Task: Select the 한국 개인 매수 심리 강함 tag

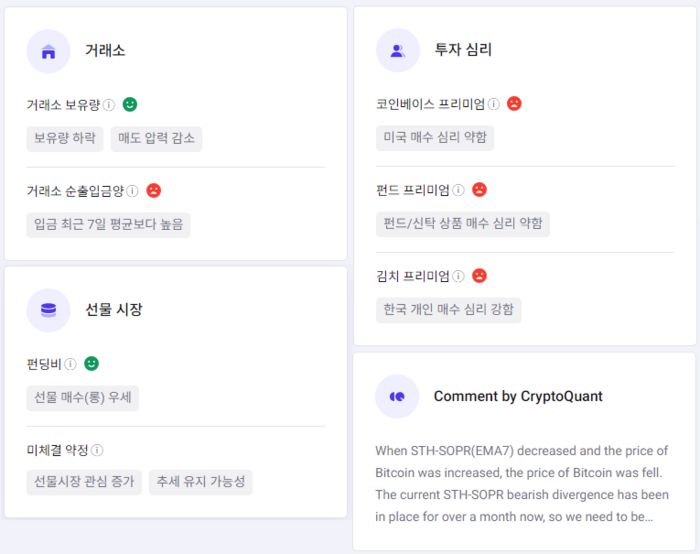Action: 449,309
